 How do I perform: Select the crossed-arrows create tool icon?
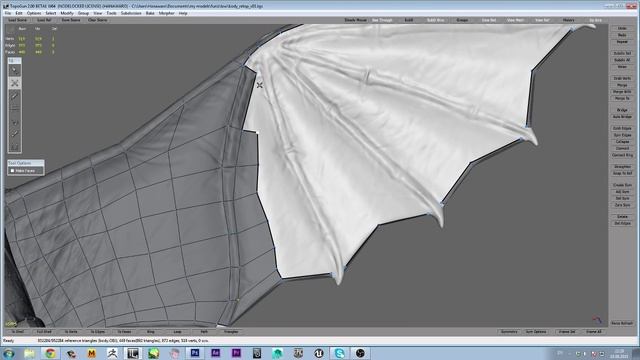coord(15,83)
